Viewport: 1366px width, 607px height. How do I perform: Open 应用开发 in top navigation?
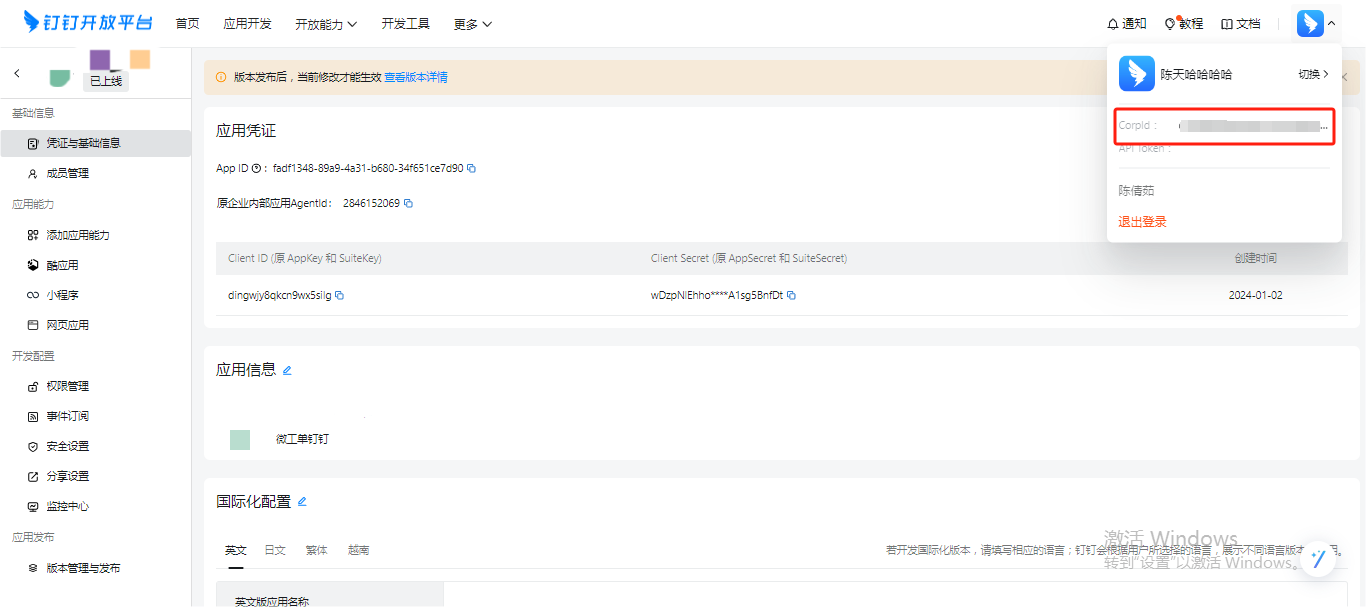tap(247, 24)
